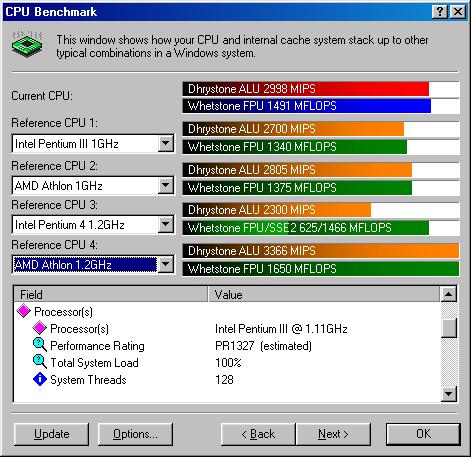471x457 pixels.
Task: Select the System Threads row label
Action: [88, 380]
